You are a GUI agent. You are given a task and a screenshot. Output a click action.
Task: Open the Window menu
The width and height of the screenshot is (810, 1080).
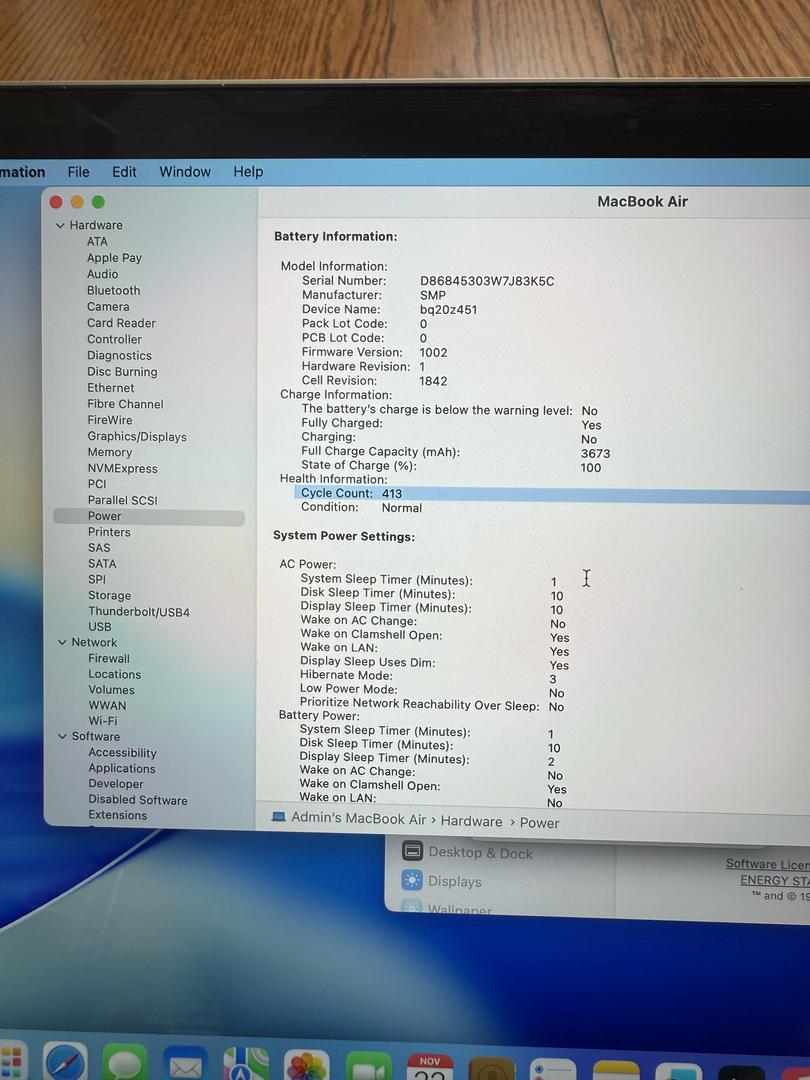[185, 172]
